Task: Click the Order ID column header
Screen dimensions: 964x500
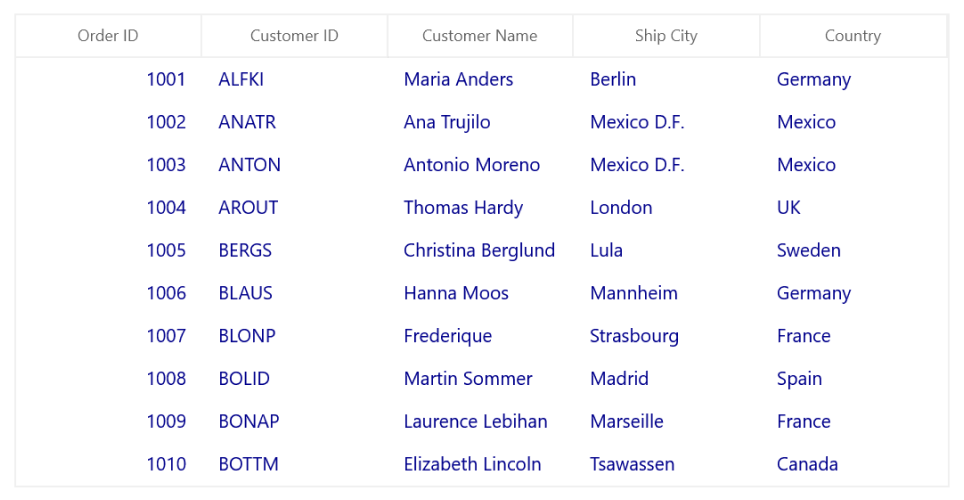Action: (108, 36)
